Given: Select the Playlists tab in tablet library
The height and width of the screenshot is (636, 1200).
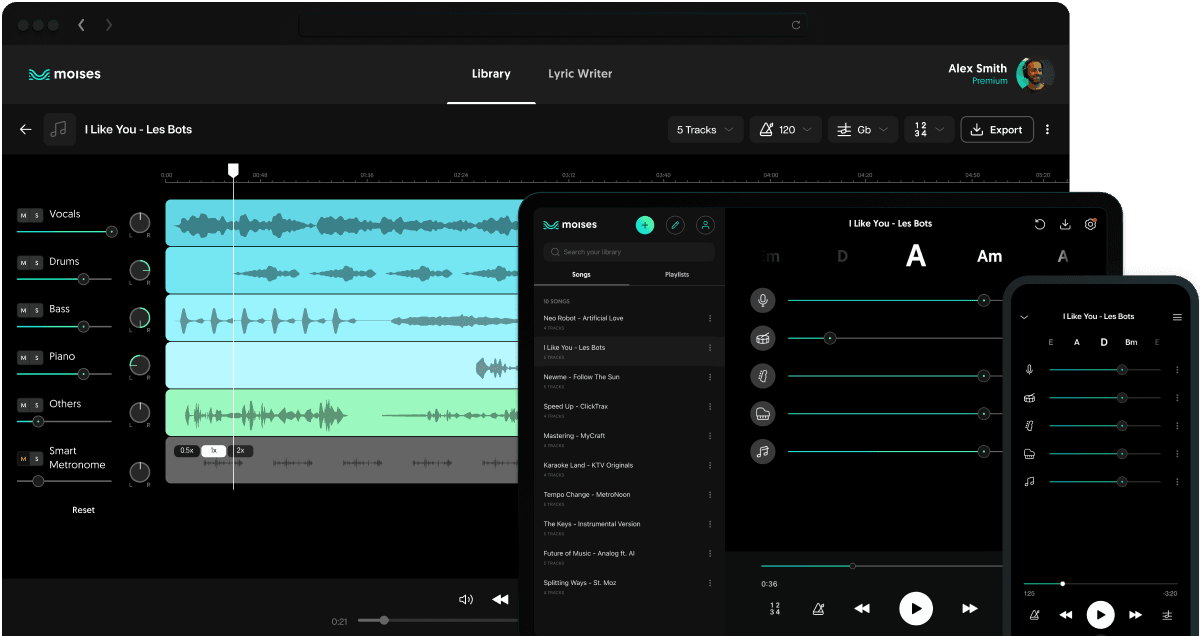Looking at the screenshot, I should tap(677, 274).
